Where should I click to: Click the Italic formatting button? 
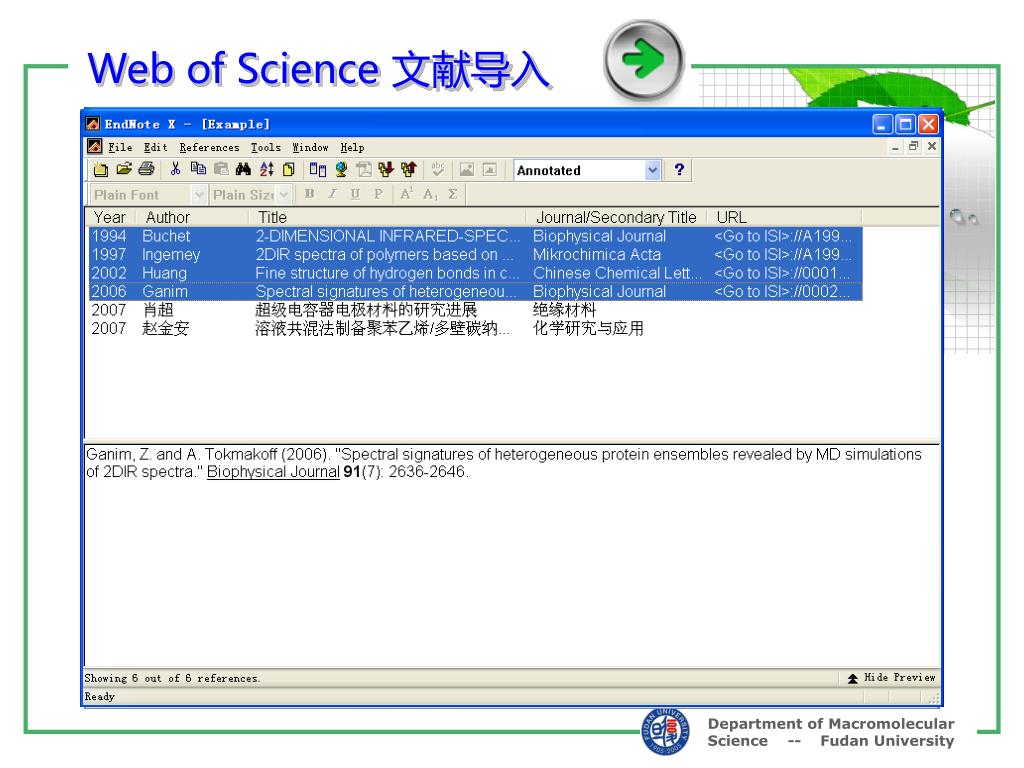click(332, 194)
